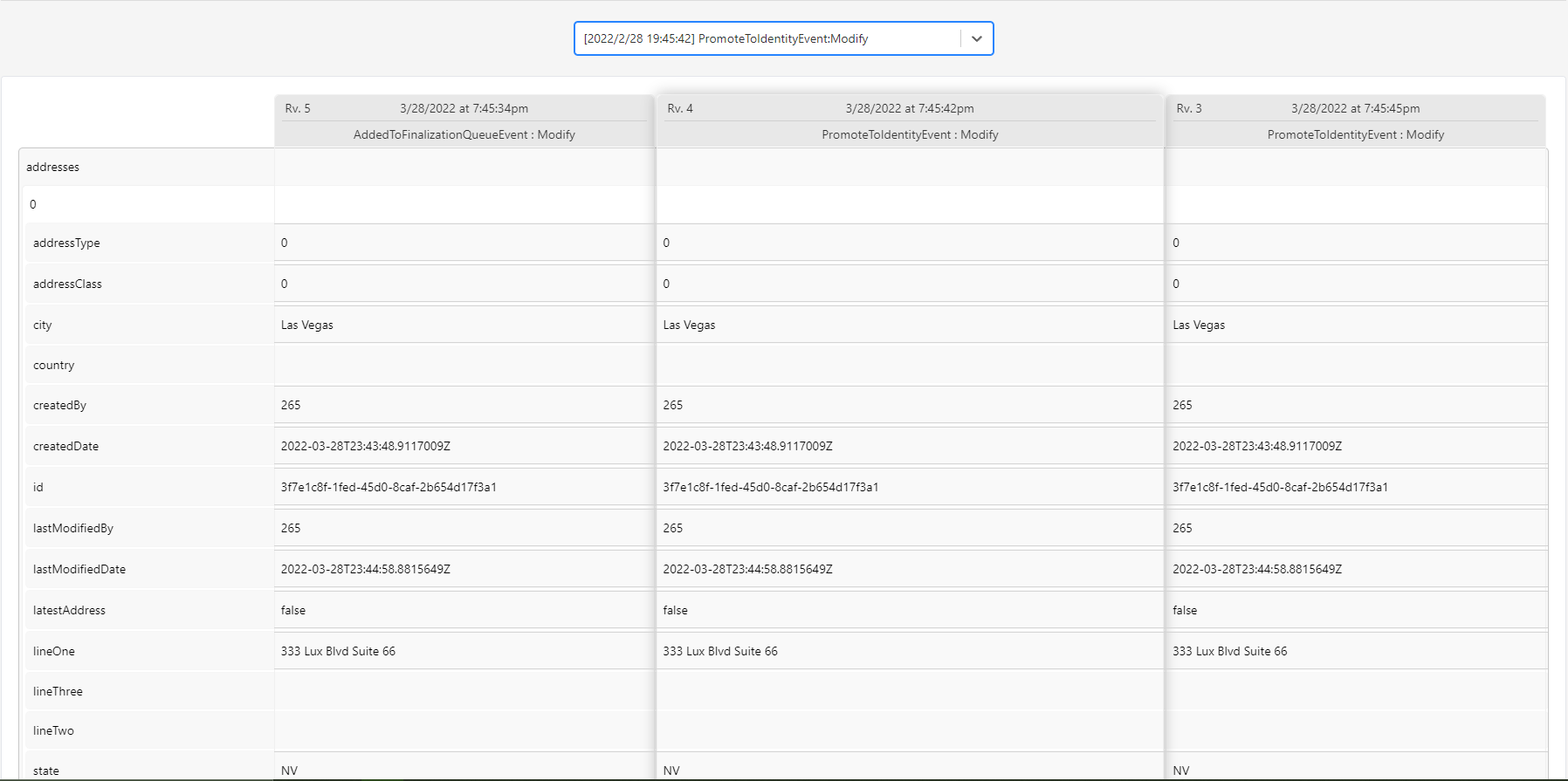Click the lineThree field label
1568x781 pixels.
[x=58, y=691]
